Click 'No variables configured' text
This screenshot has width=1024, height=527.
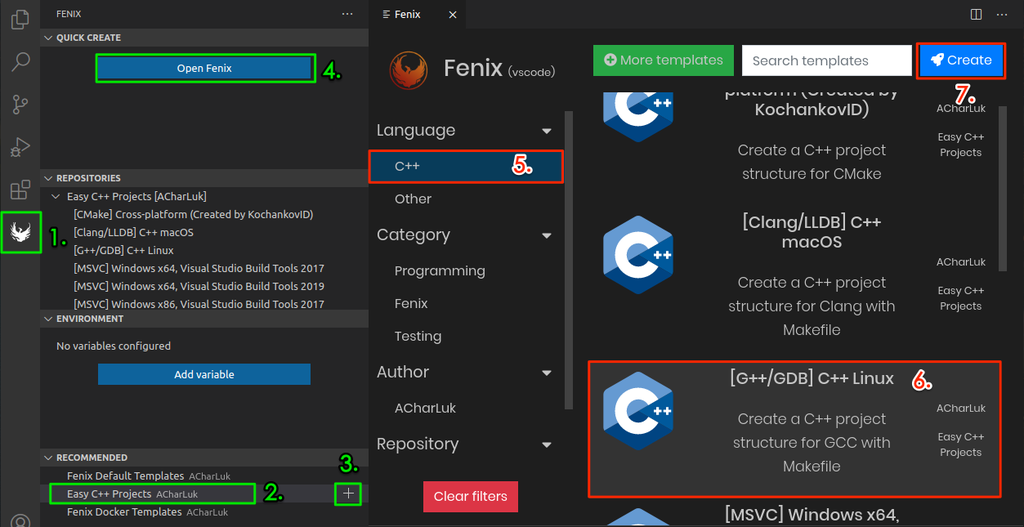click(x=113, y=346)
